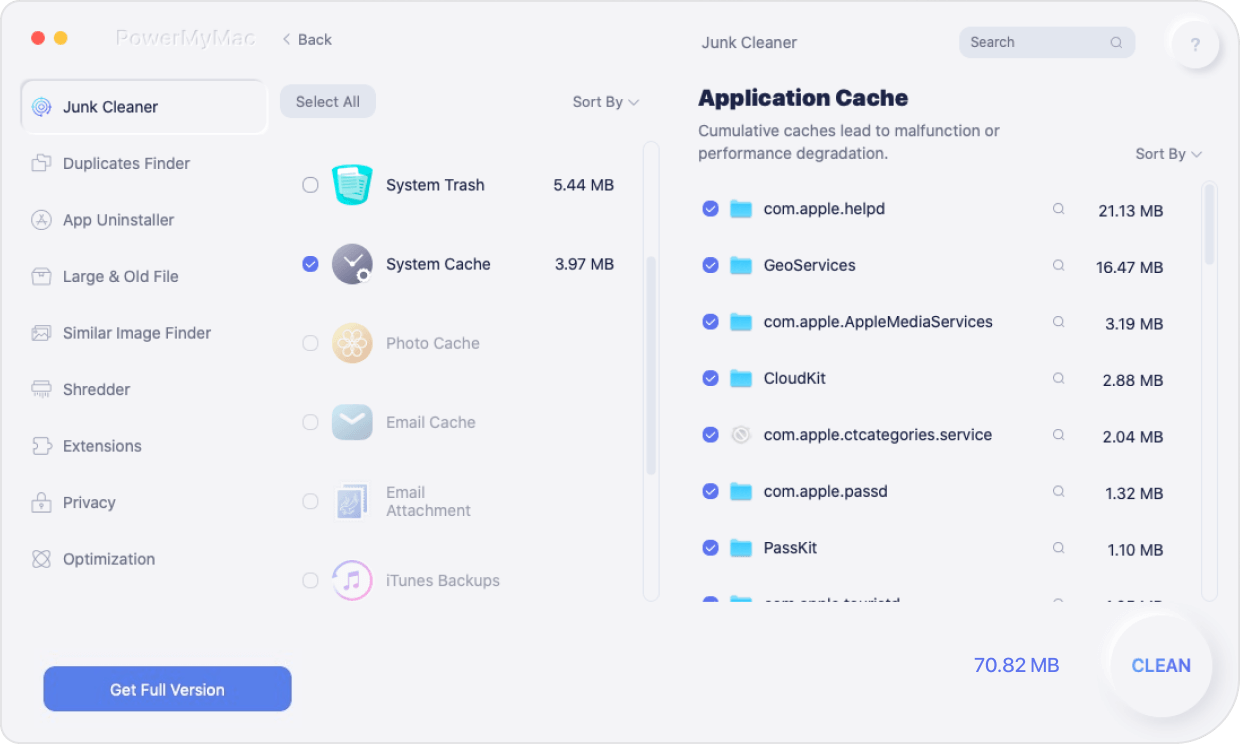Click the System Cache clock icon
1240x744 pixels.
(352, 264)
